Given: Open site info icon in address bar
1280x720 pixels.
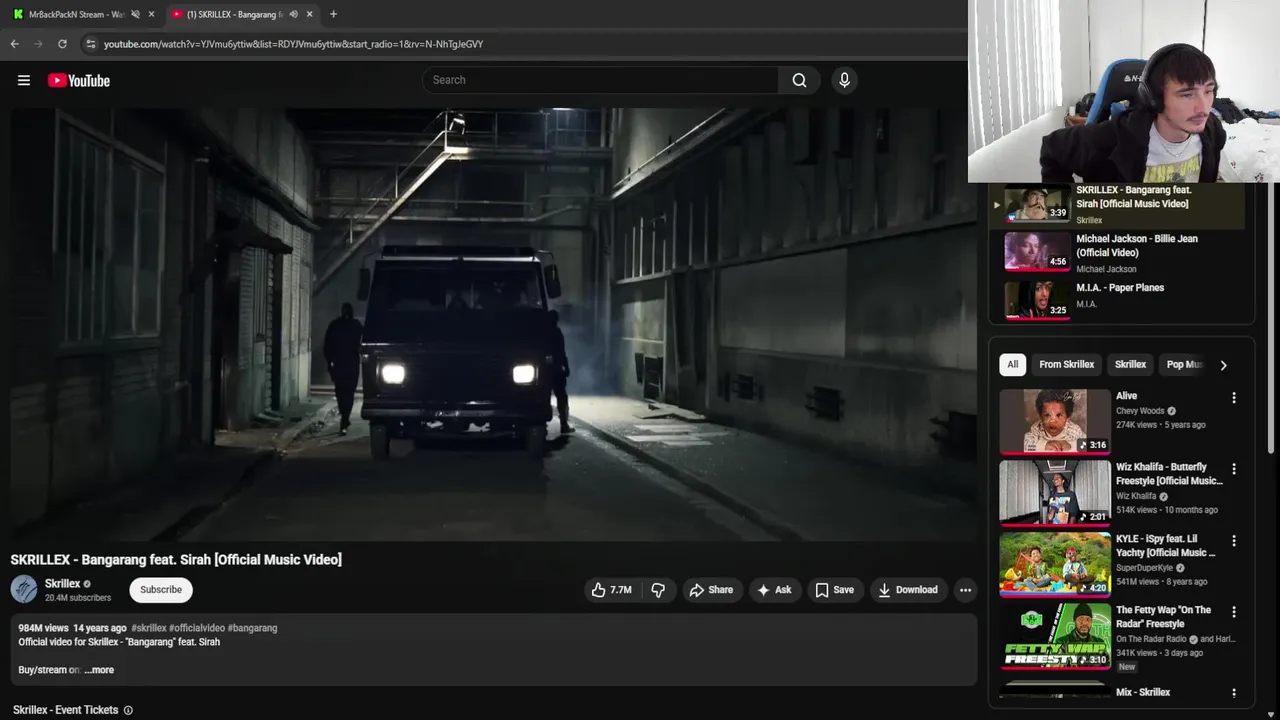Looking at the screenshot, I should (90, 44).
